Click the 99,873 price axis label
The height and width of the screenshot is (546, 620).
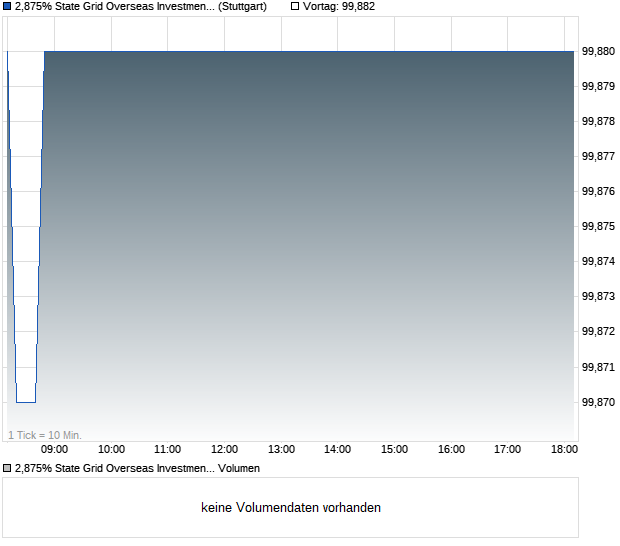click(598, 296)
